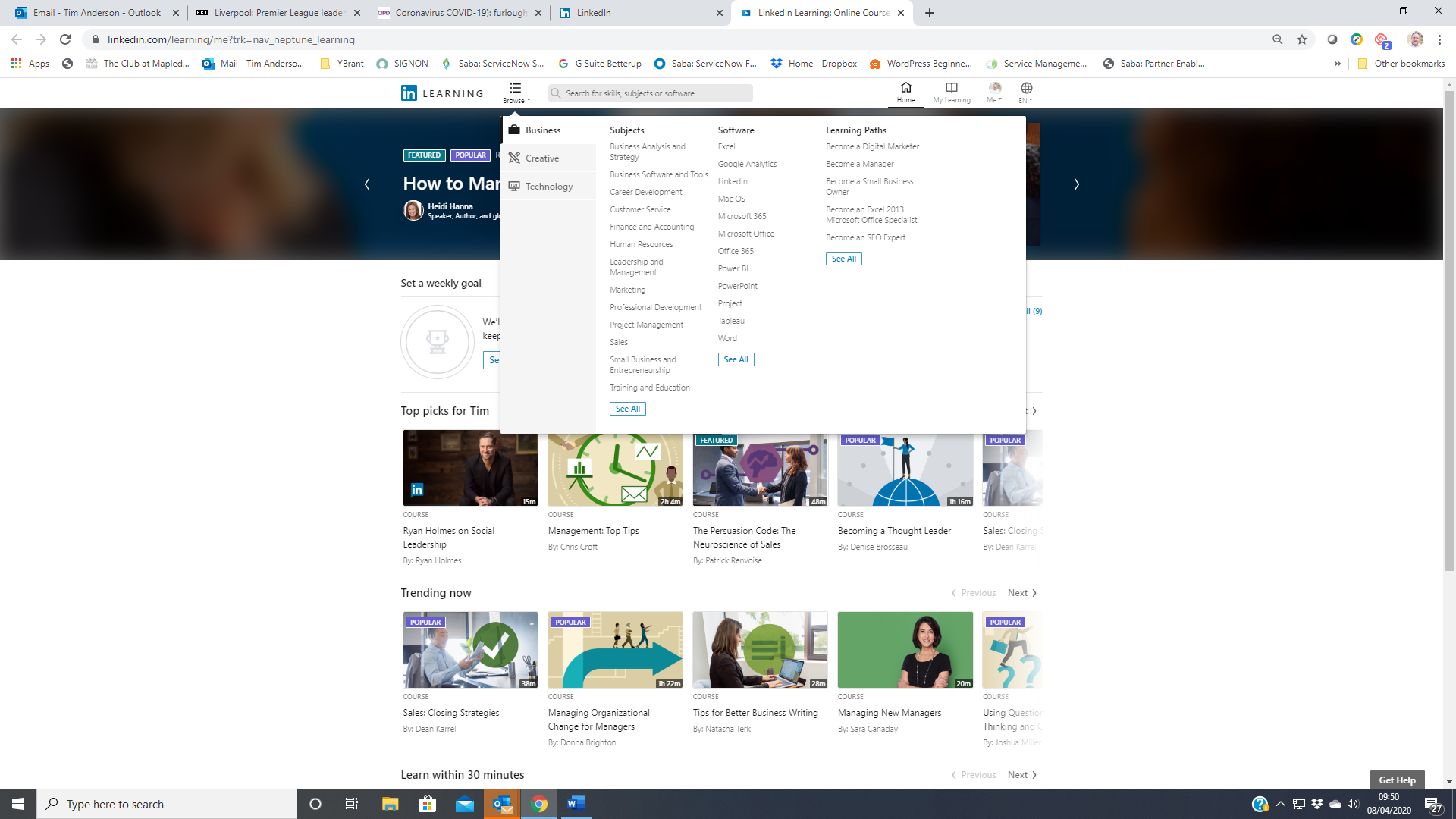Switch to Coronavirus COVID-19 furlough tab
This screenshot has height=819, width=1456.
click(x=460, y=13)
